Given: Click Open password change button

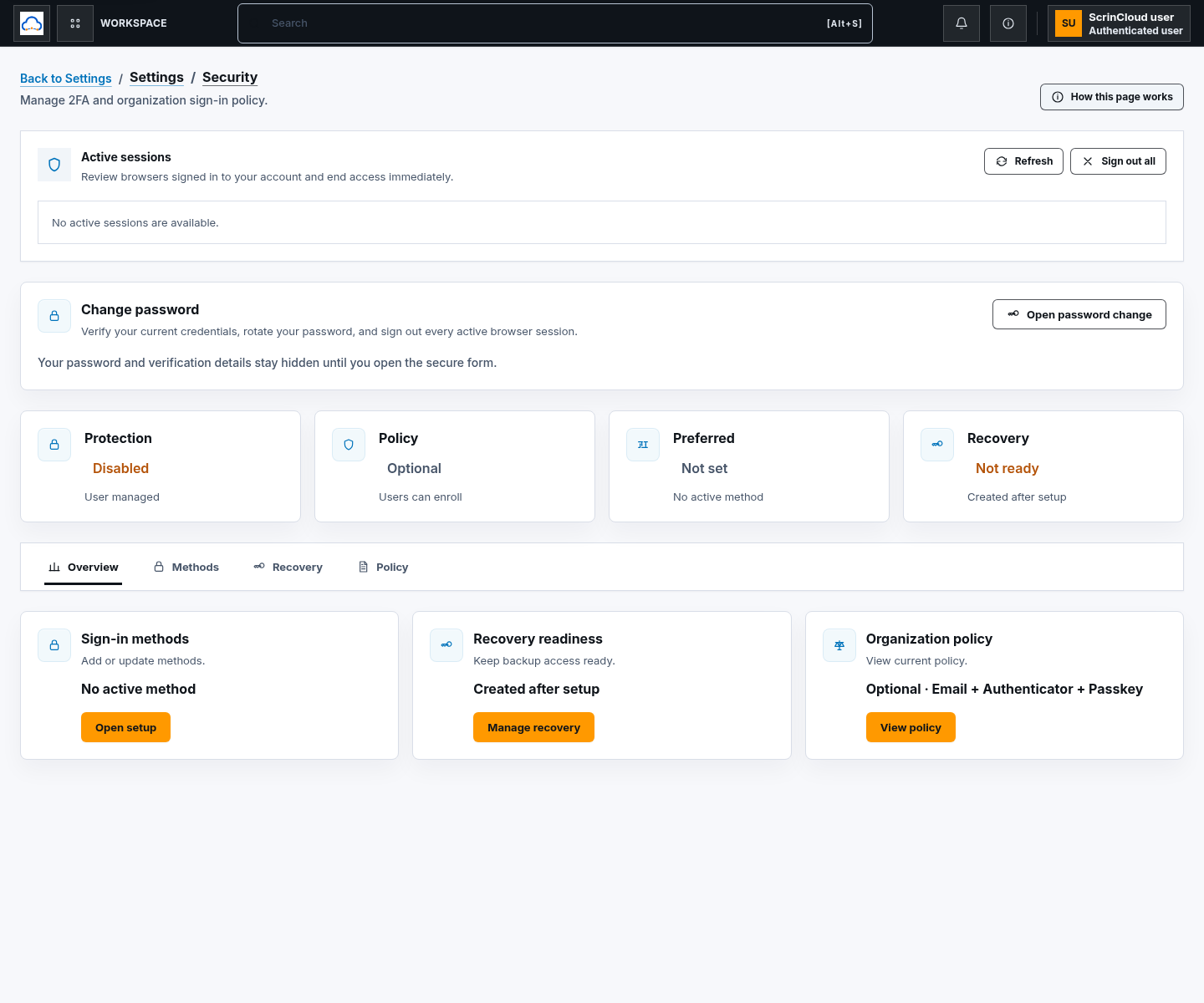Looking at the screenshot, I should (1079, 314).
